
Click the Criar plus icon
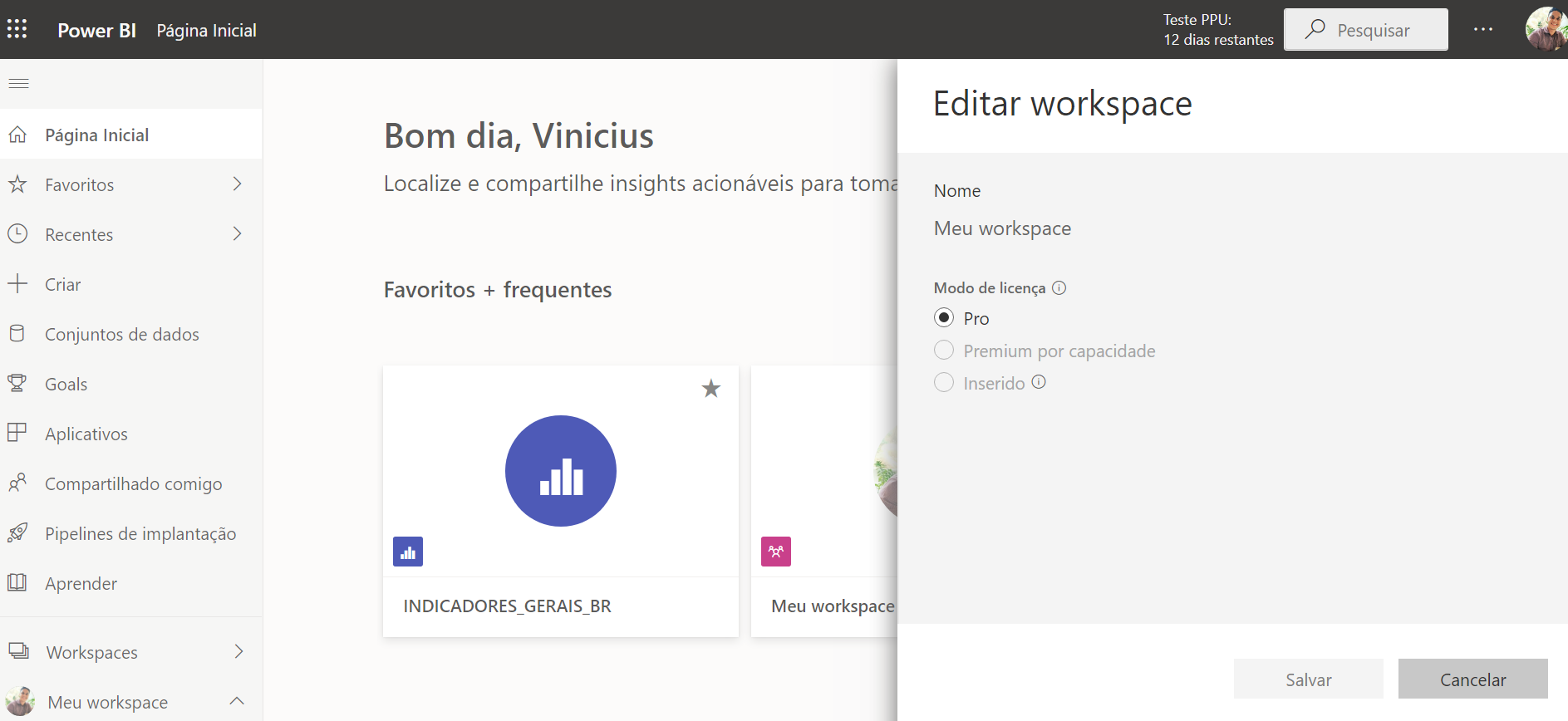click(17, 284)
